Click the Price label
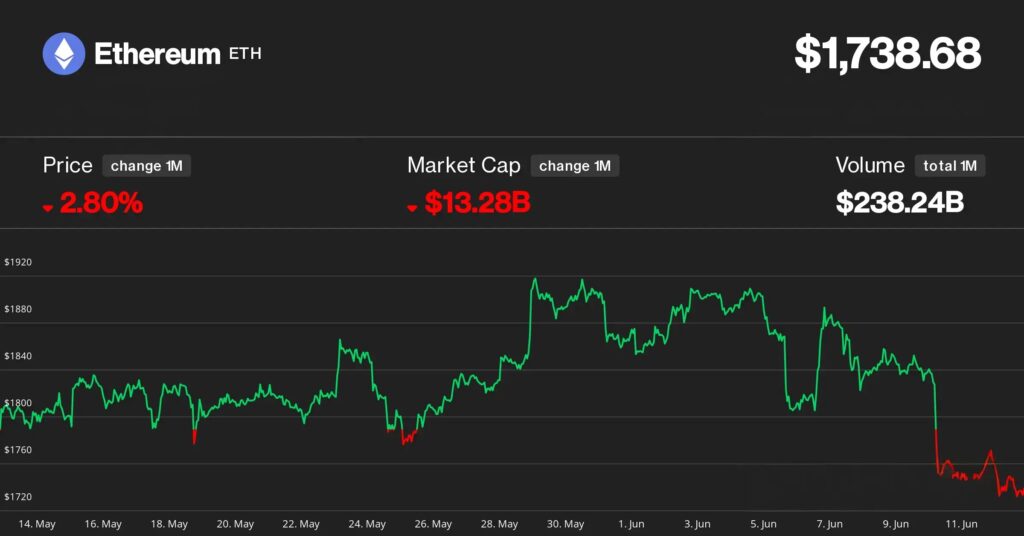The width and height of the screenshot is (1024, 536). (68, 166)
